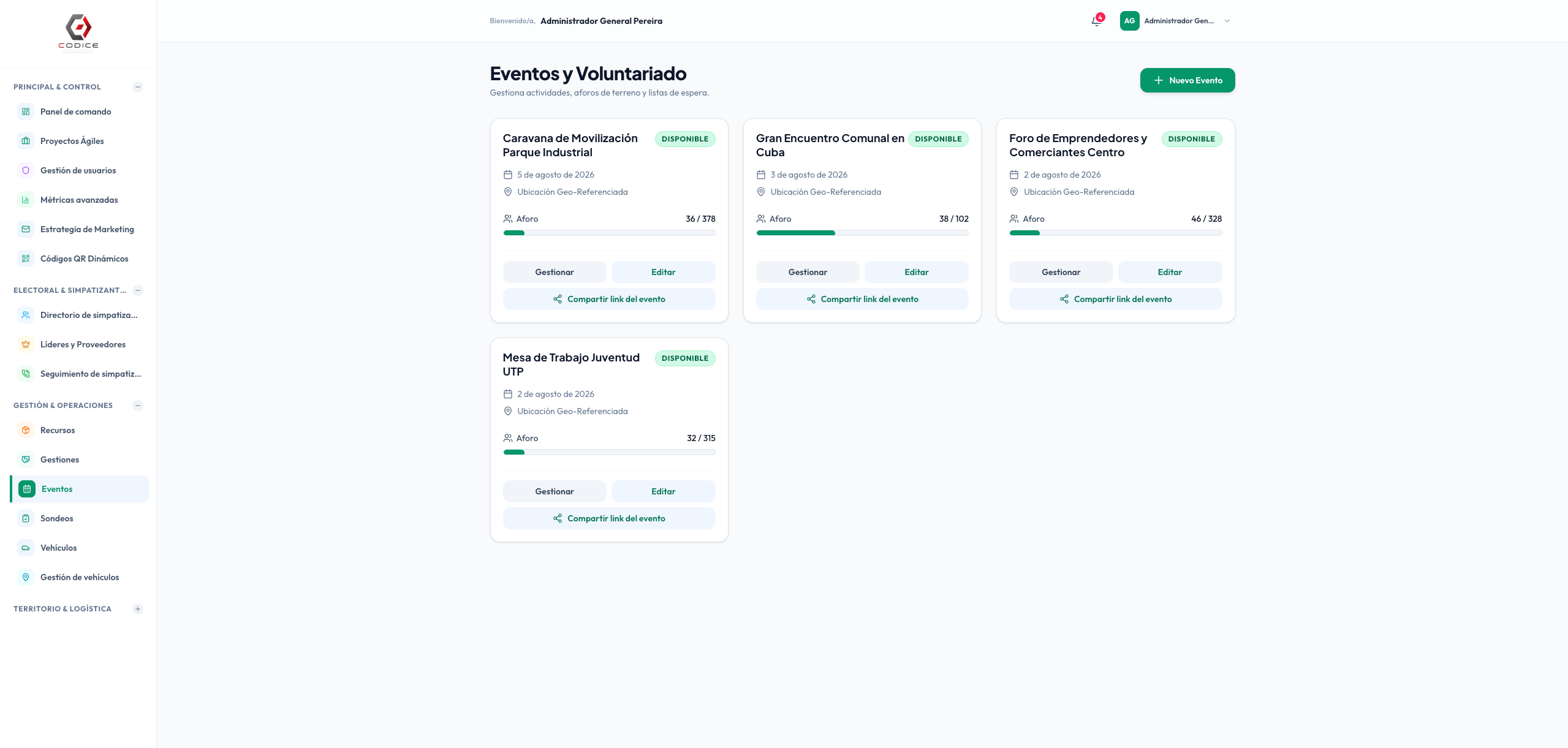Collapse Electoral & Simpatizantes section
The image size is (1568, 748).
[x=138, y=290]
